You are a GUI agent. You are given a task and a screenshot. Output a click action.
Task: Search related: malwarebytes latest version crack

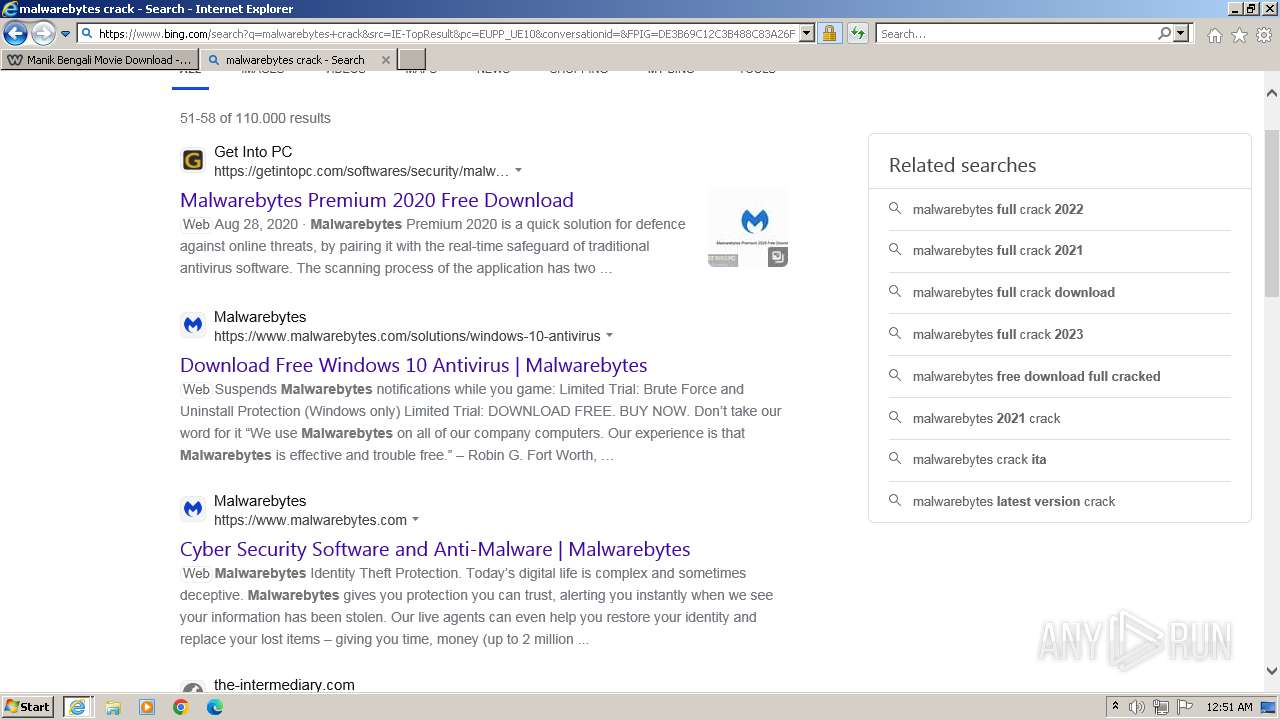pos(1014,501)
